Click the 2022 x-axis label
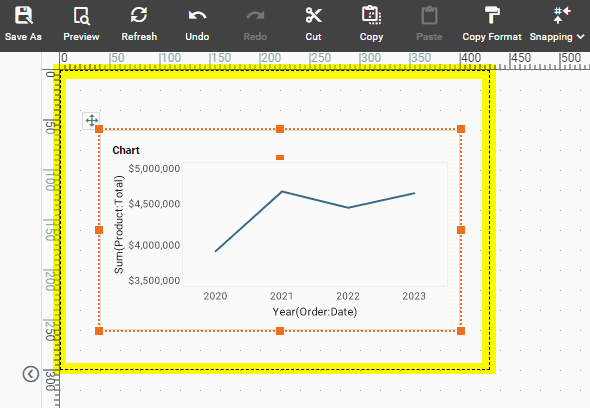 coord(348,296)
